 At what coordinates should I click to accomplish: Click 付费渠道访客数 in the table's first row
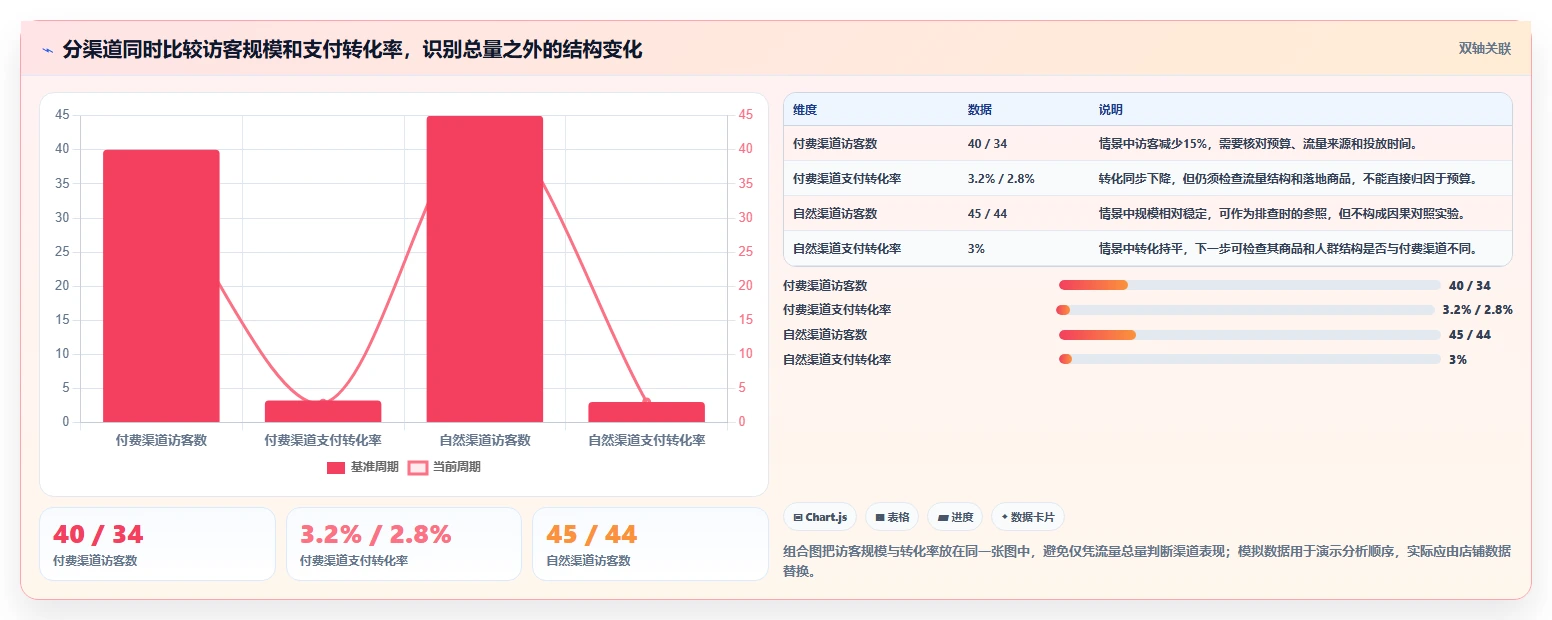pos(835,143)
